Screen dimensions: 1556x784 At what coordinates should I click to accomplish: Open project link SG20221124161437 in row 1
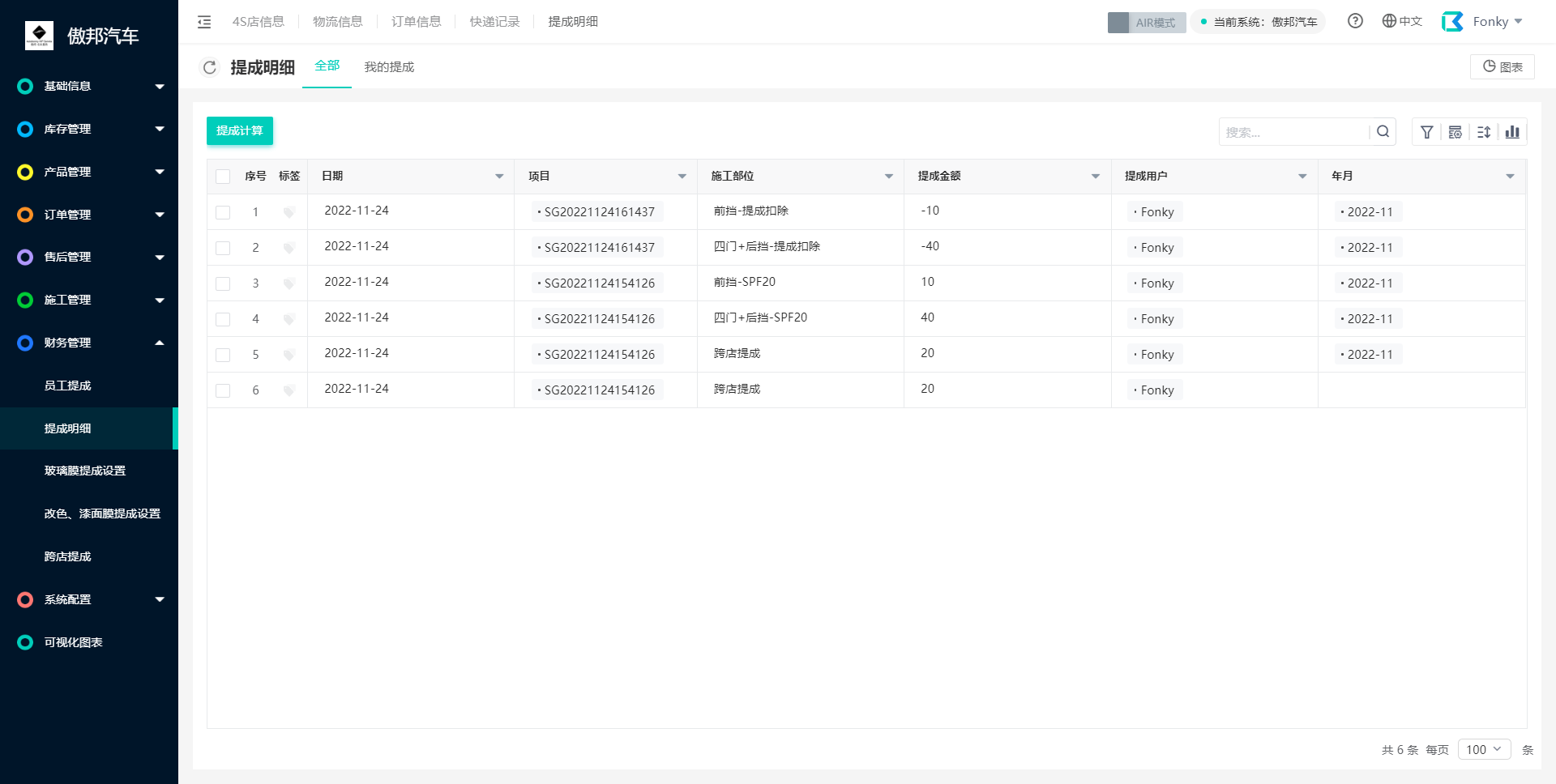click(597, 212)
